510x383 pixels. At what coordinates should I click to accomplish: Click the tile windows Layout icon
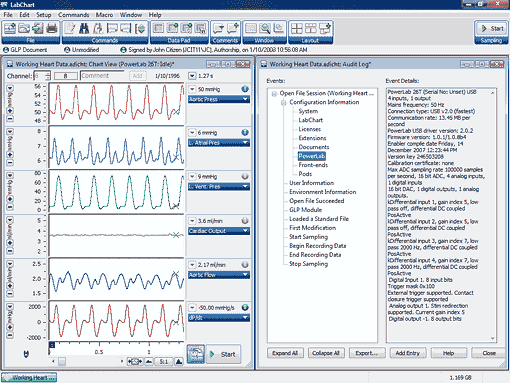click(x=296, y=29)
